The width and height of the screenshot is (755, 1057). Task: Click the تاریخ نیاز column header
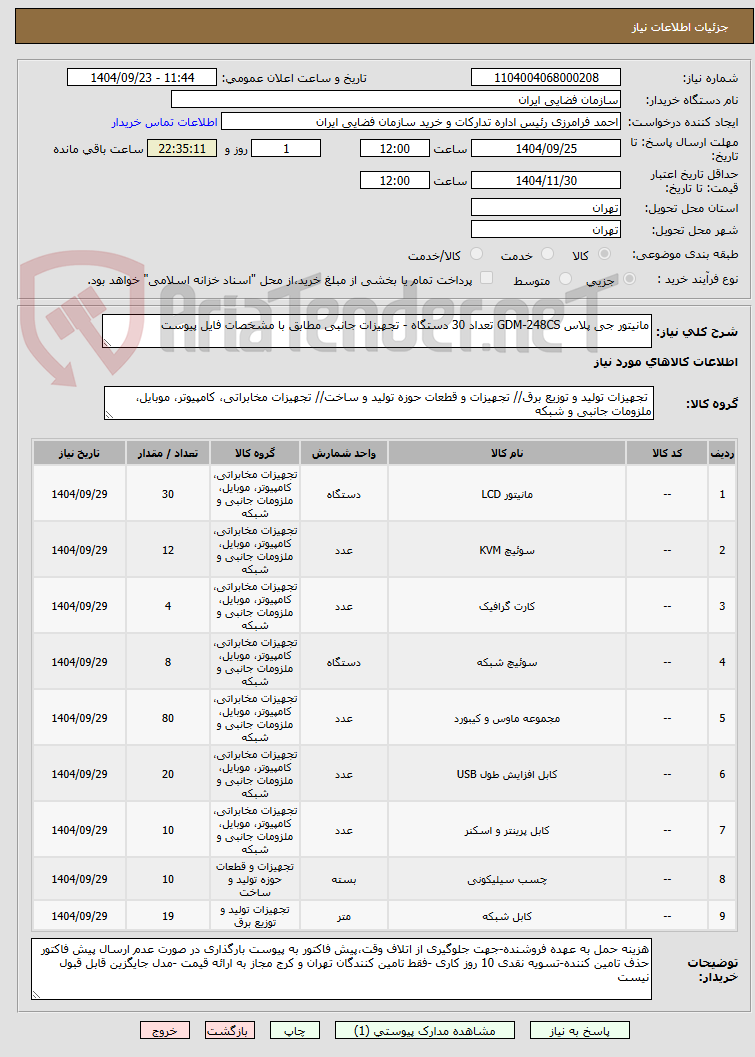pos(80,453)
